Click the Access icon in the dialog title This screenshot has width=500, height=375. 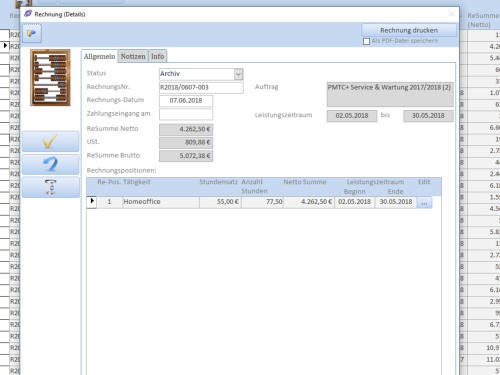coord(28,14)
